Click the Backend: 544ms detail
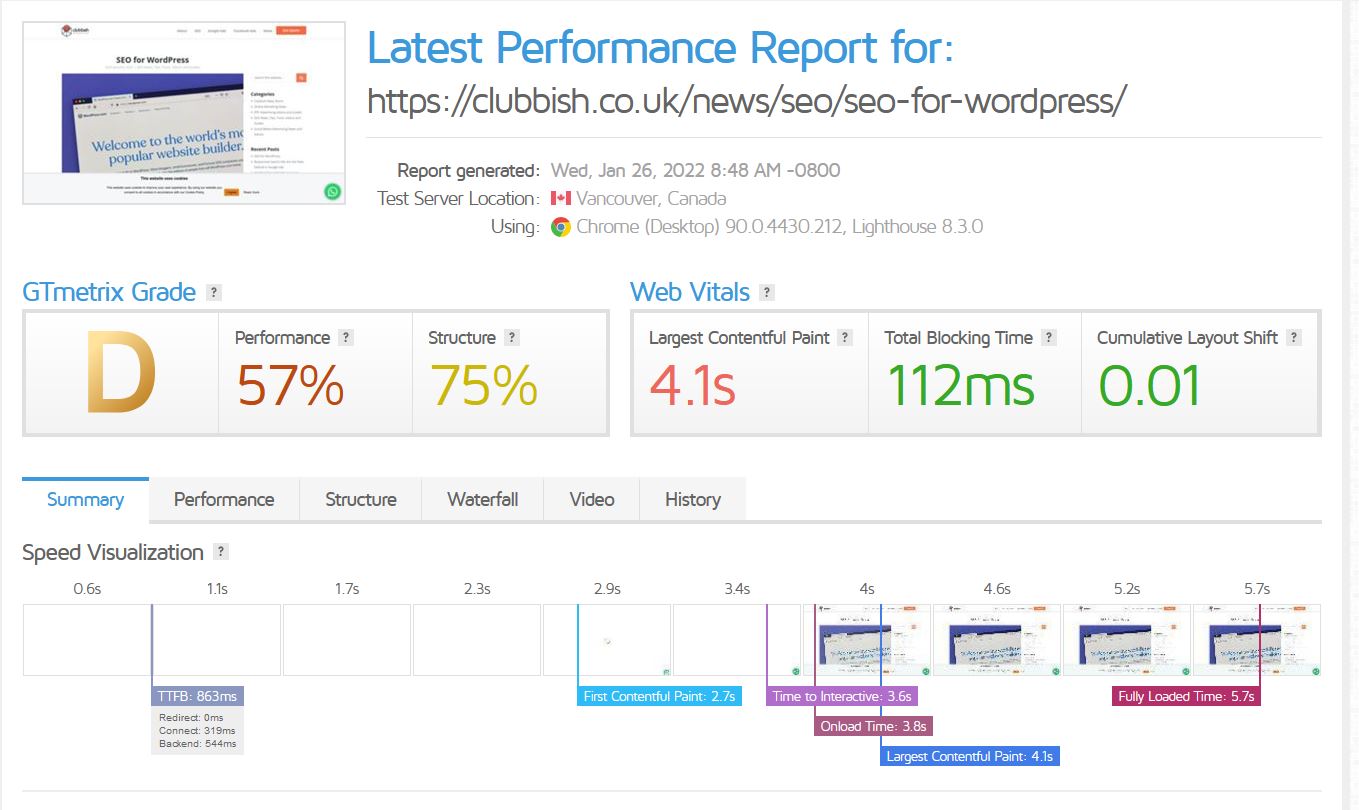The image size is (1359, 810). point(198,743)
